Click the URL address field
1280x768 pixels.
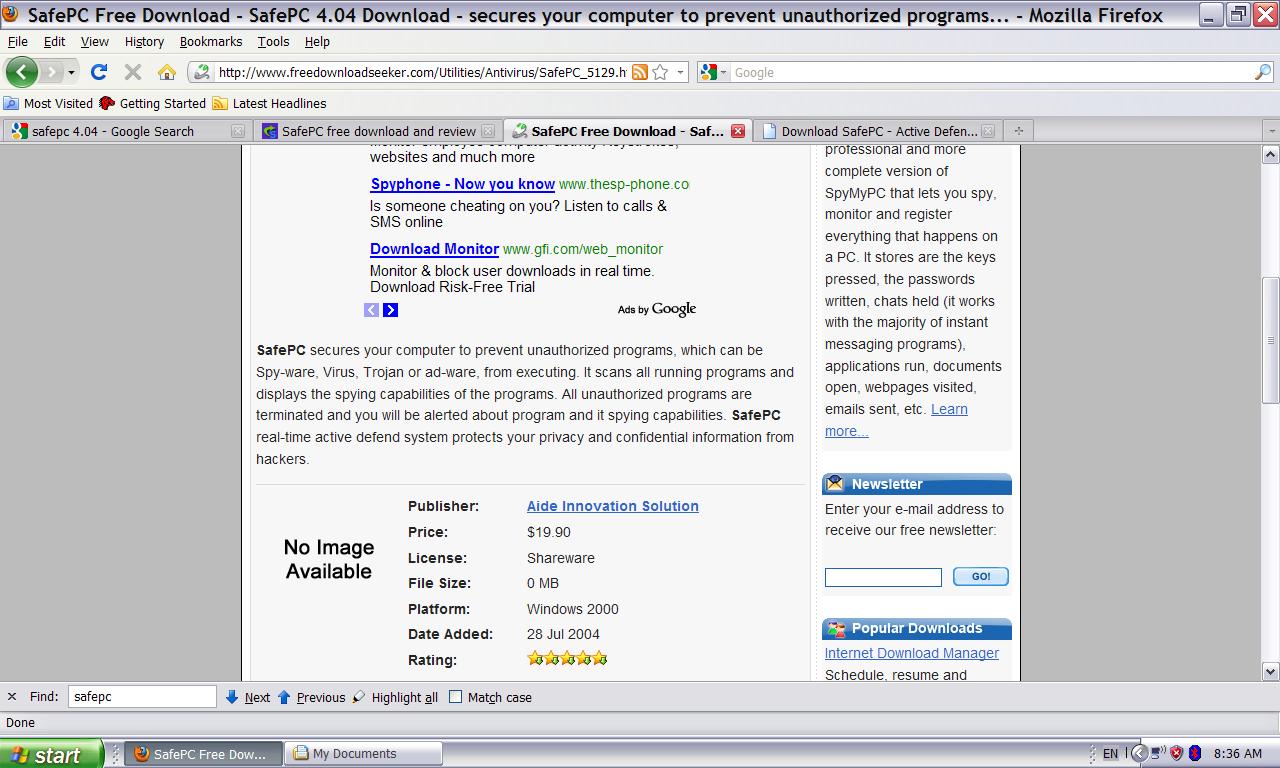[x=422, y=72]
